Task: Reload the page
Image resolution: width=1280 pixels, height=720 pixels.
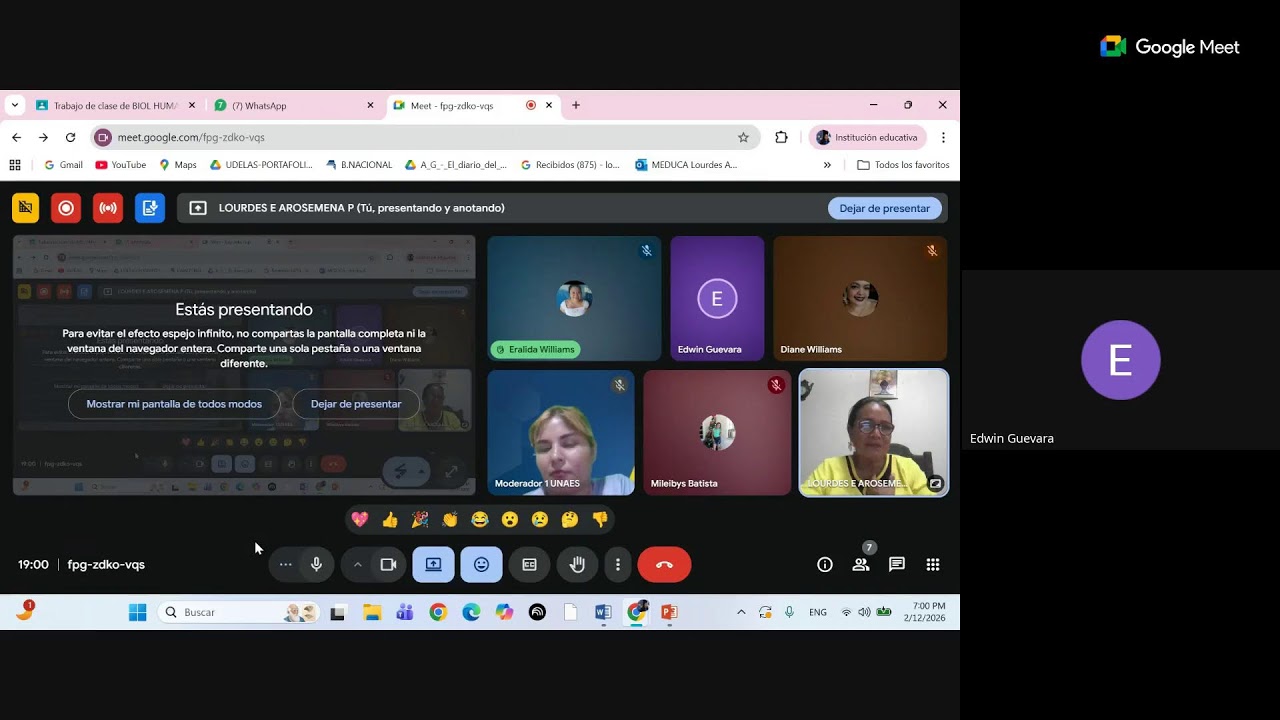Action: [70, 137]
